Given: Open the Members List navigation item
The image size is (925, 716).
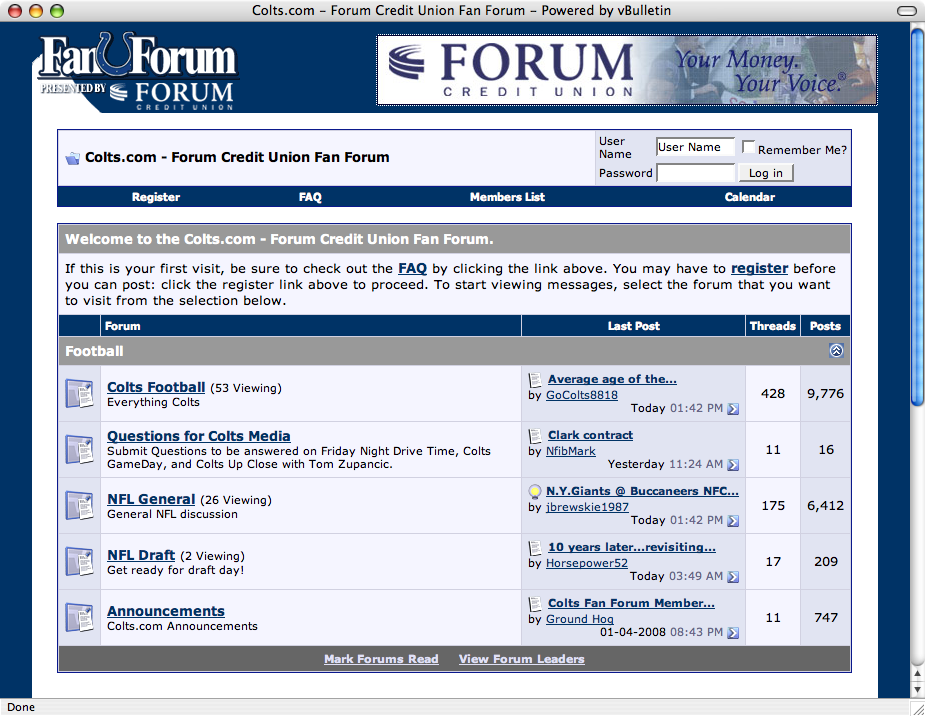Looking at the screenshot, I should coord(507,197).
